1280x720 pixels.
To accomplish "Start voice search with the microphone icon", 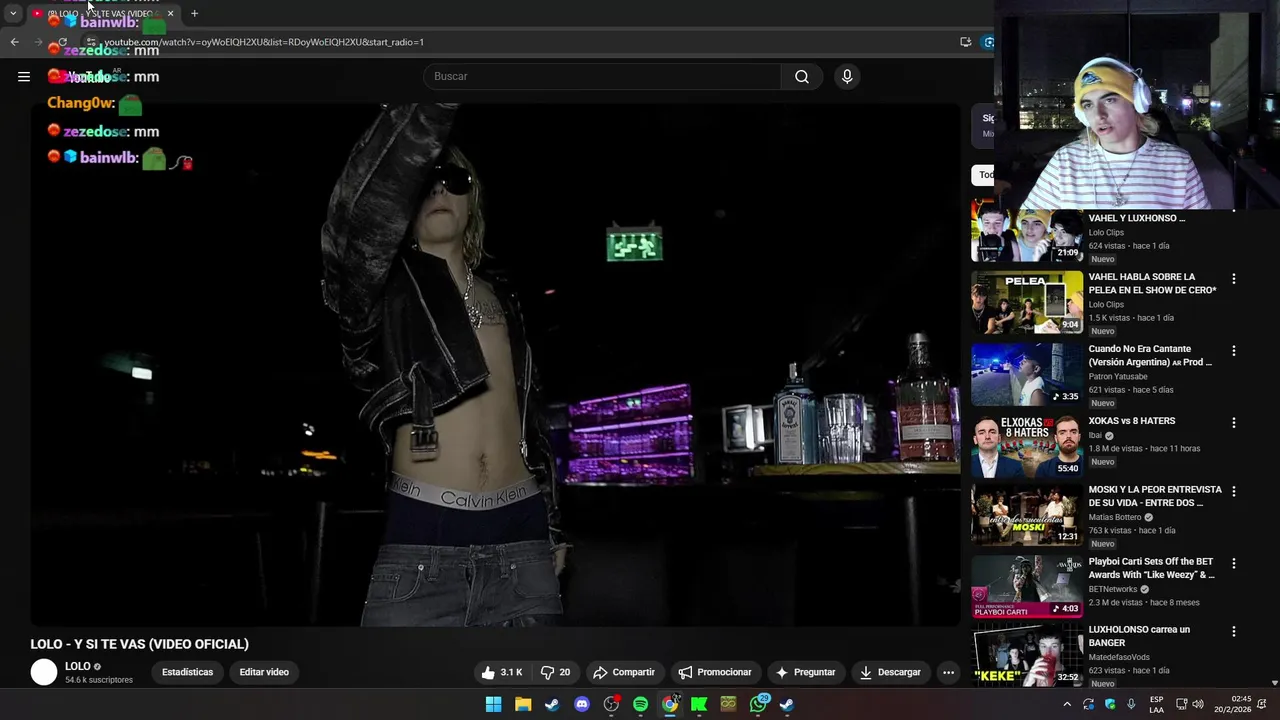I will click(847, 76).
